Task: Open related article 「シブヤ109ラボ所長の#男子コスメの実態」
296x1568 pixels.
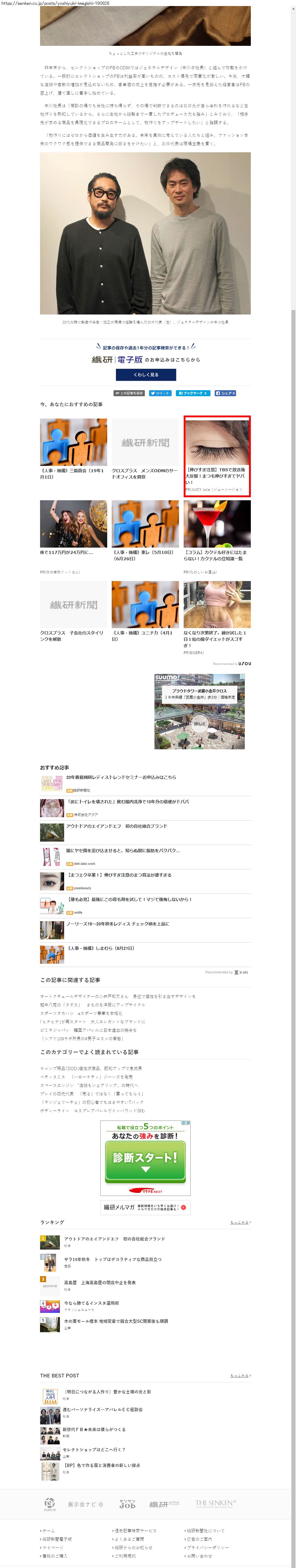Action: (x=81, y=1038)
